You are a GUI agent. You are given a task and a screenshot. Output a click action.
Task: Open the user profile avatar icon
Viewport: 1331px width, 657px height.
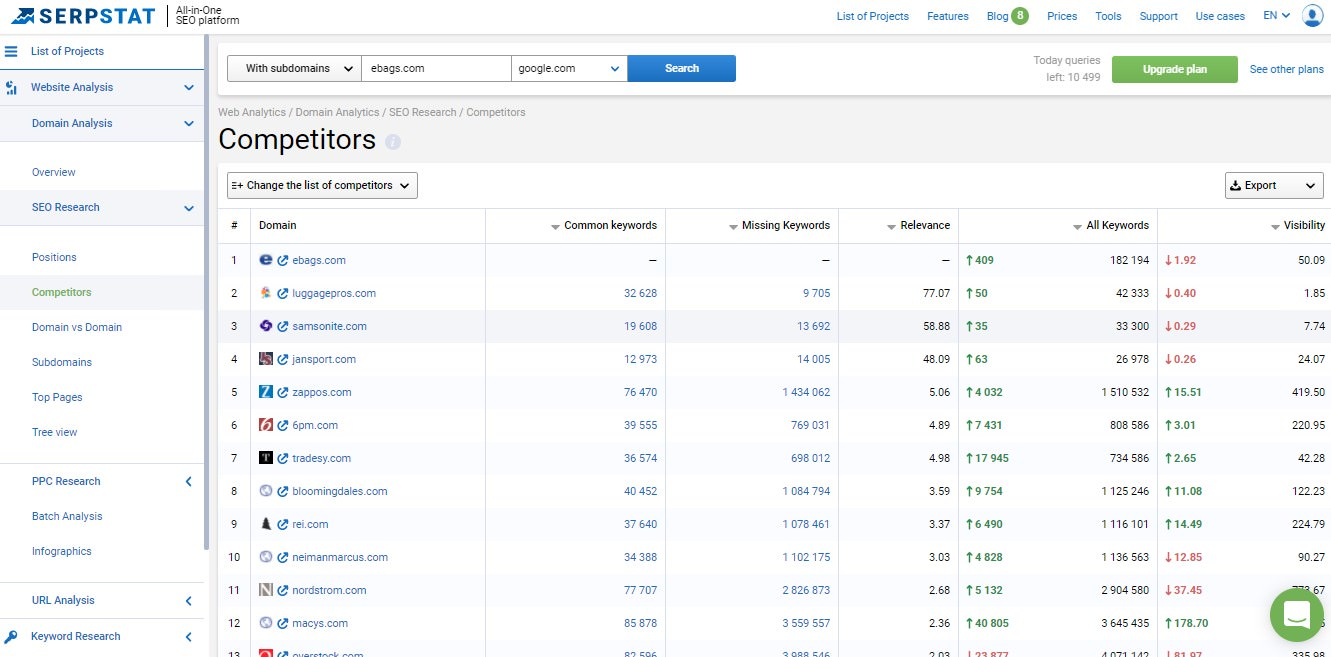click(x=1312, y=16)
